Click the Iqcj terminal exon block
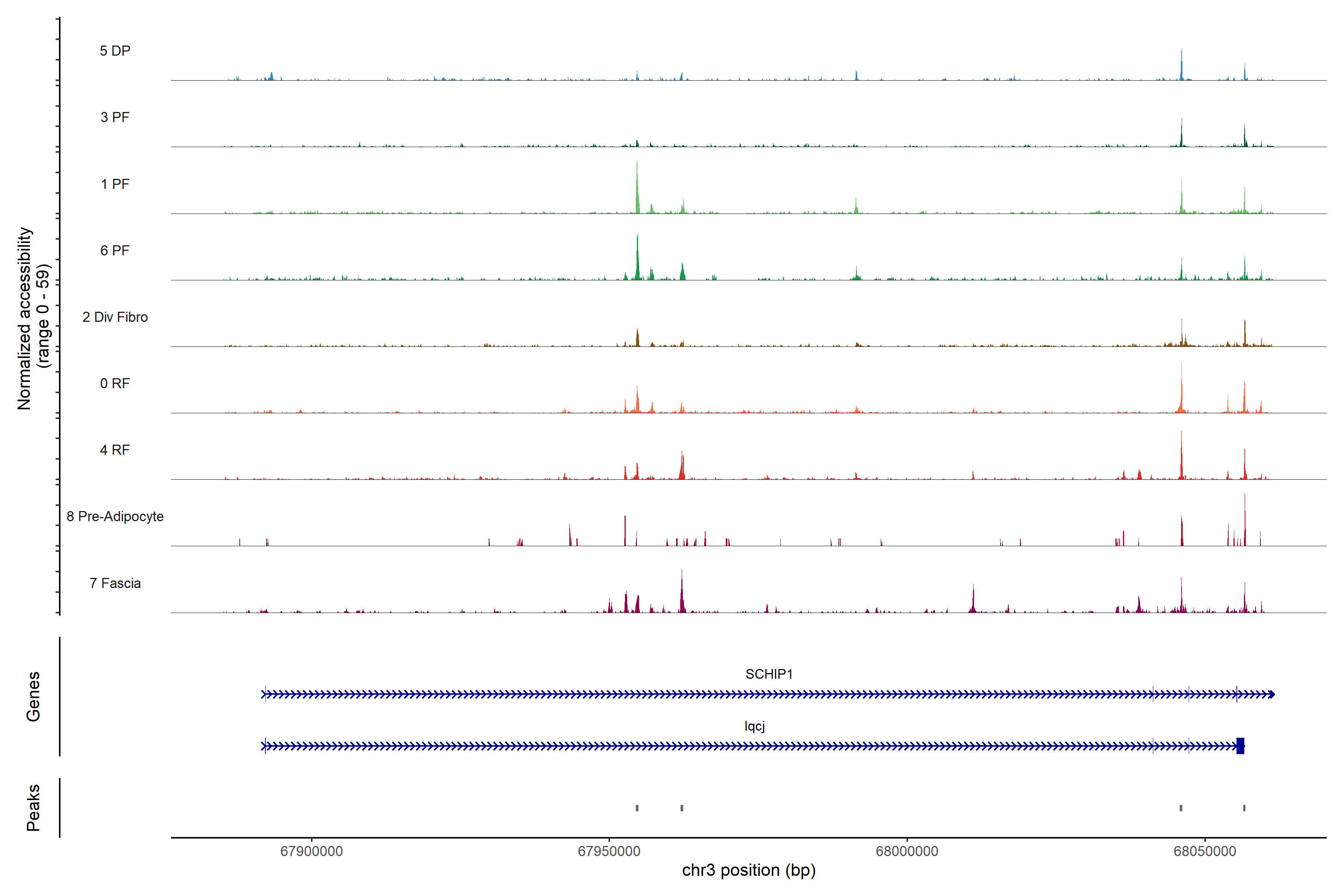This screenshot has width=1344, height=896. [1240, 746]
